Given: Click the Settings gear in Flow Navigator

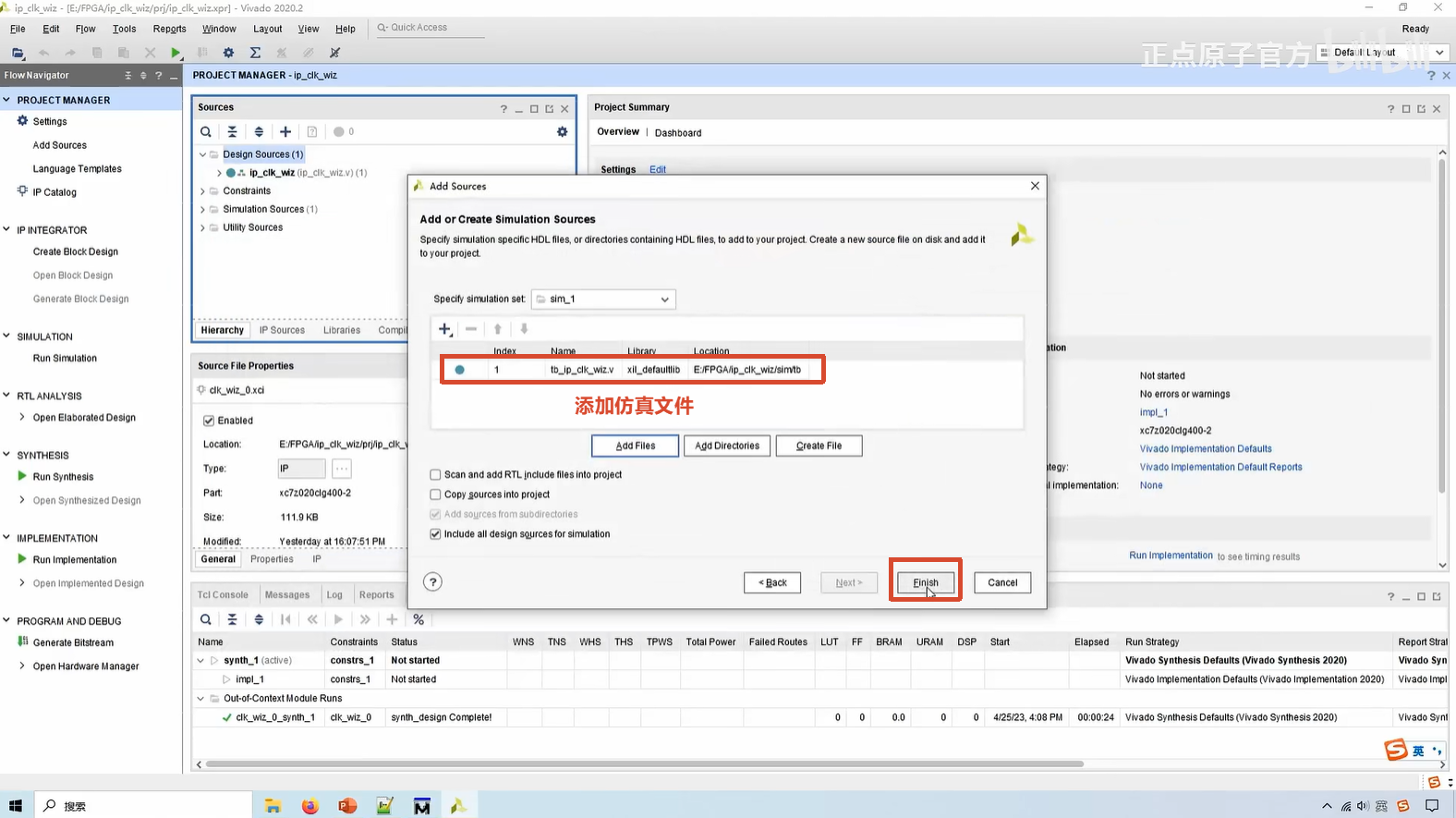Looking at the screenshot, I should pyautogui.click(x=23, y=121).
